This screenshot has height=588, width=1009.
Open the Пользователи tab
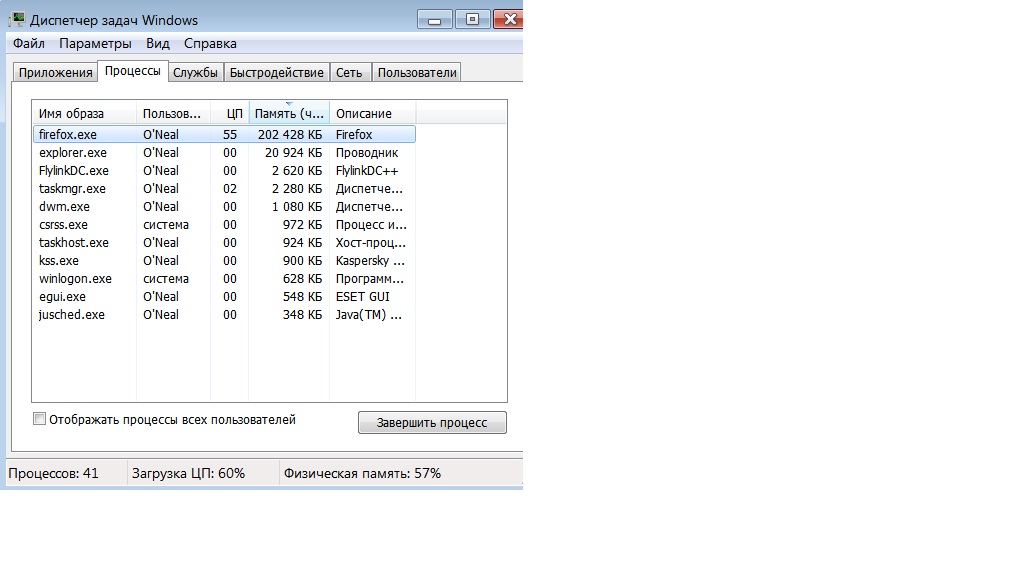(x=417, y=73)
